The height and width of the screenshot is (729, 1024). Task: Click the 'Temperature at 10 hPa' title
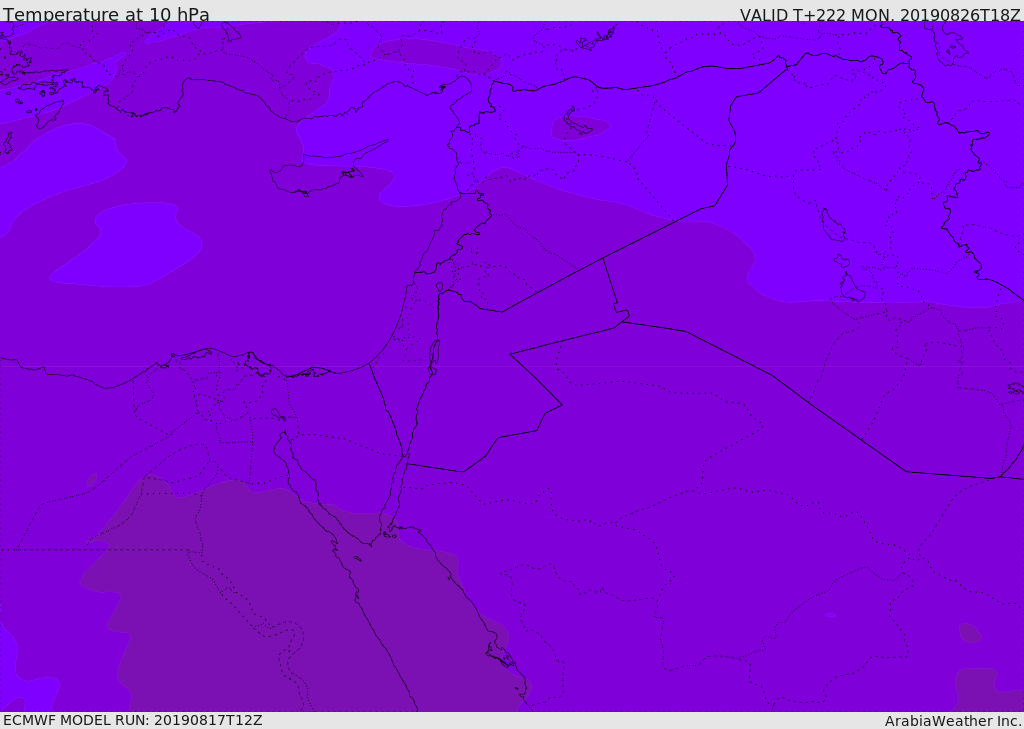click(106, 14)
